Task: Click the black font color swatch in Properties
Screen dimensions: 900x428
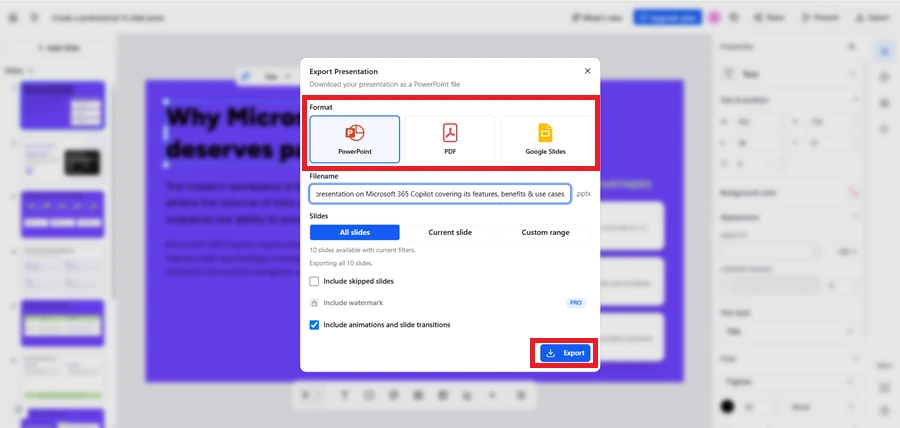Action: 728,407
